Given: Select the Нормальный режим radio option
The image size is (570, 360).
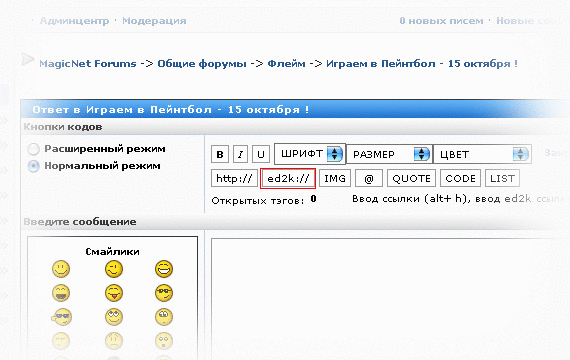Looking at the screenshot, I should click(x=33, y=166).
